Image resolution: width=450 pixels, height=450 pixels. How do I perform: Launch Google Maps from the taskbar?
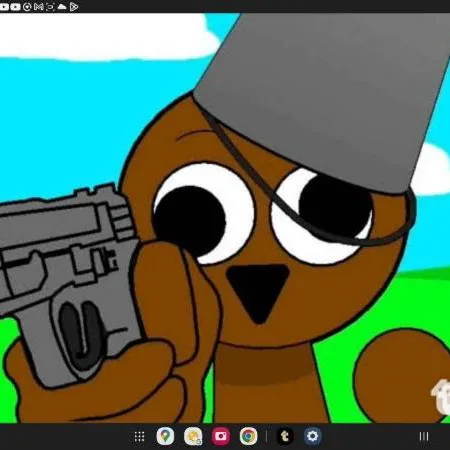click(x=165, y=436)
